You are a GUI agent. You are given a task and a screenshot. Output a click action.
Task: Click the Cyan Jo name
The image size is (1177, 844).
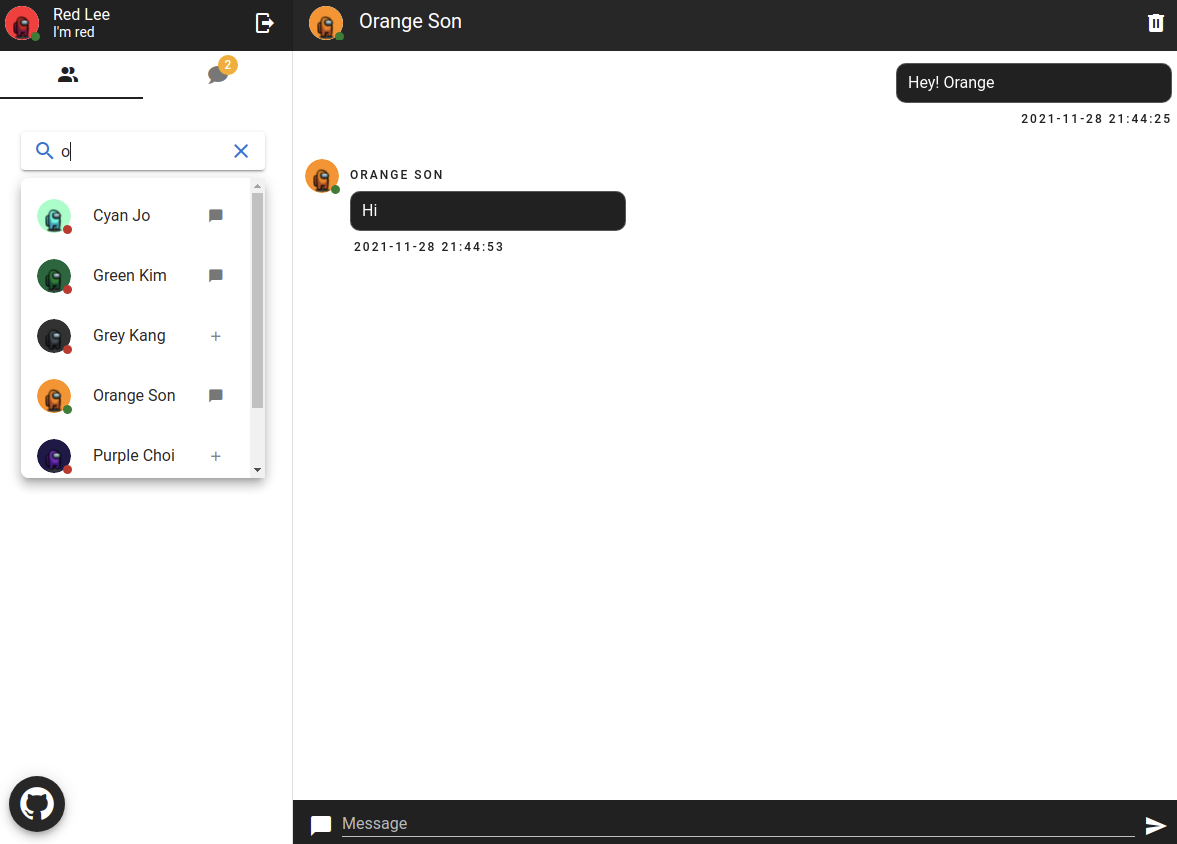[x=122, y=216]
